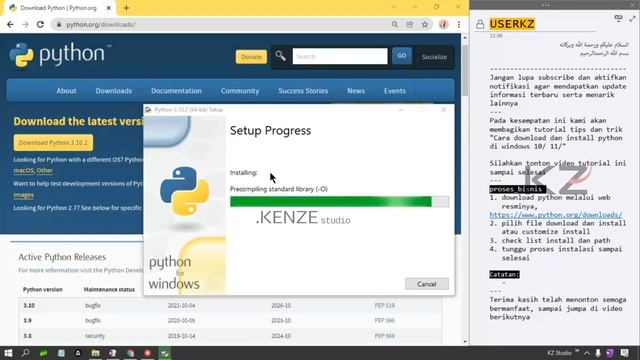The width and height of the screenshot is (640, 360).
Task: Bookmark this page with the star icon
Action: click(425, 24)
